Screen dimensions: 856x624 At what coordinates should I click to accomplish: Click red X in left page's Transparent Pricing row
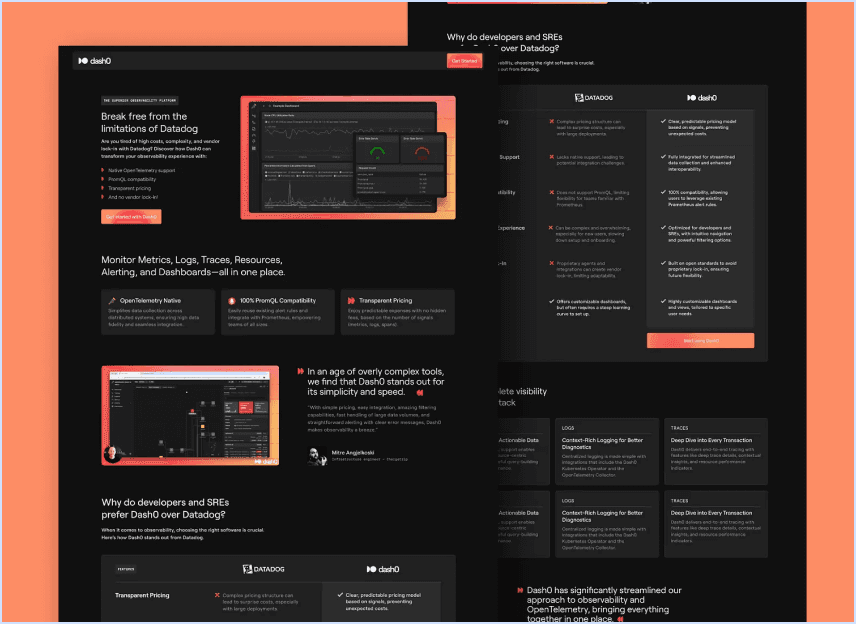pos(217,595)
